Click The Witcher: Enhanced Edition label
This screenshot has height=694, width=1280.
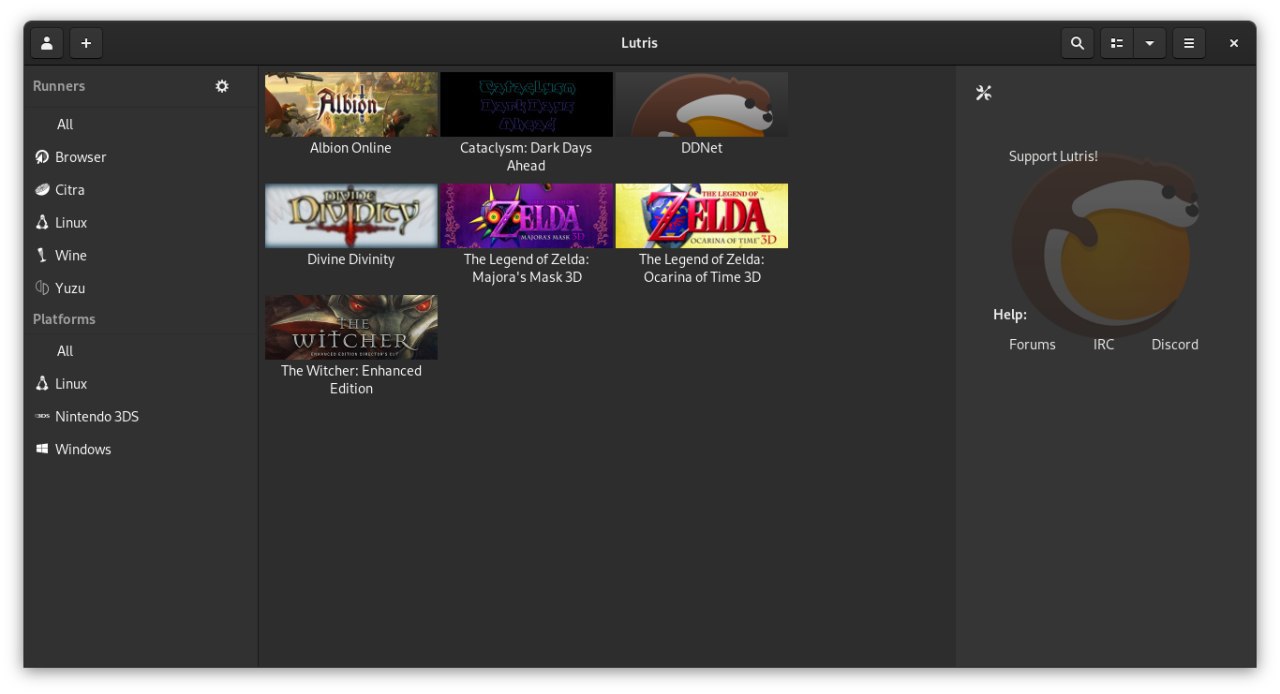click(x=351, y=380)
